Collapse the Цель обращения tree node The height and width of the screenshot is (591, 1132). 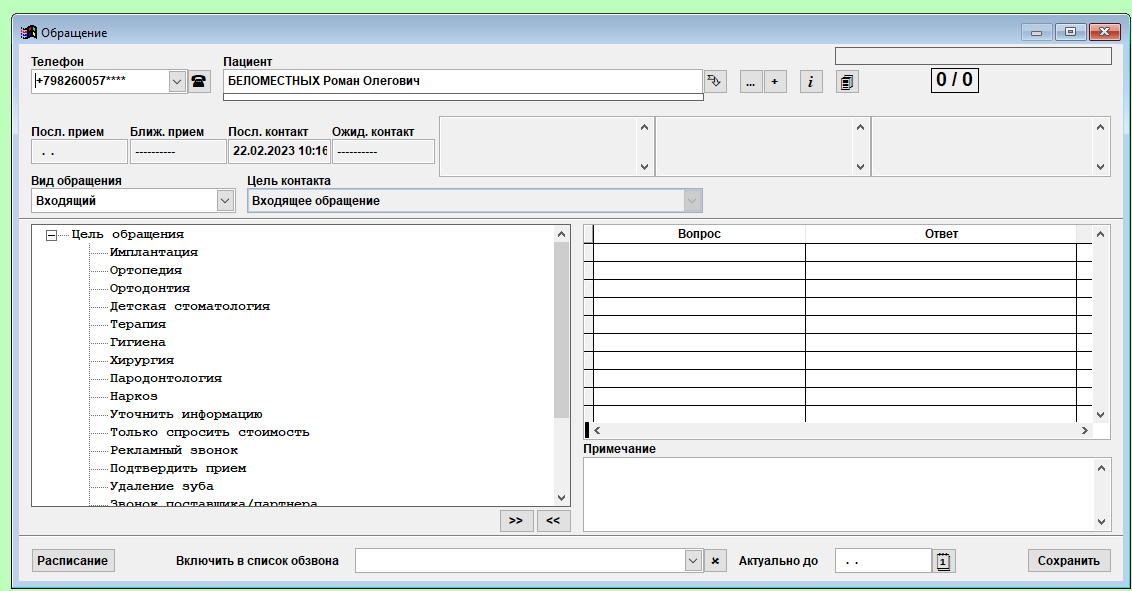point(51,235)
